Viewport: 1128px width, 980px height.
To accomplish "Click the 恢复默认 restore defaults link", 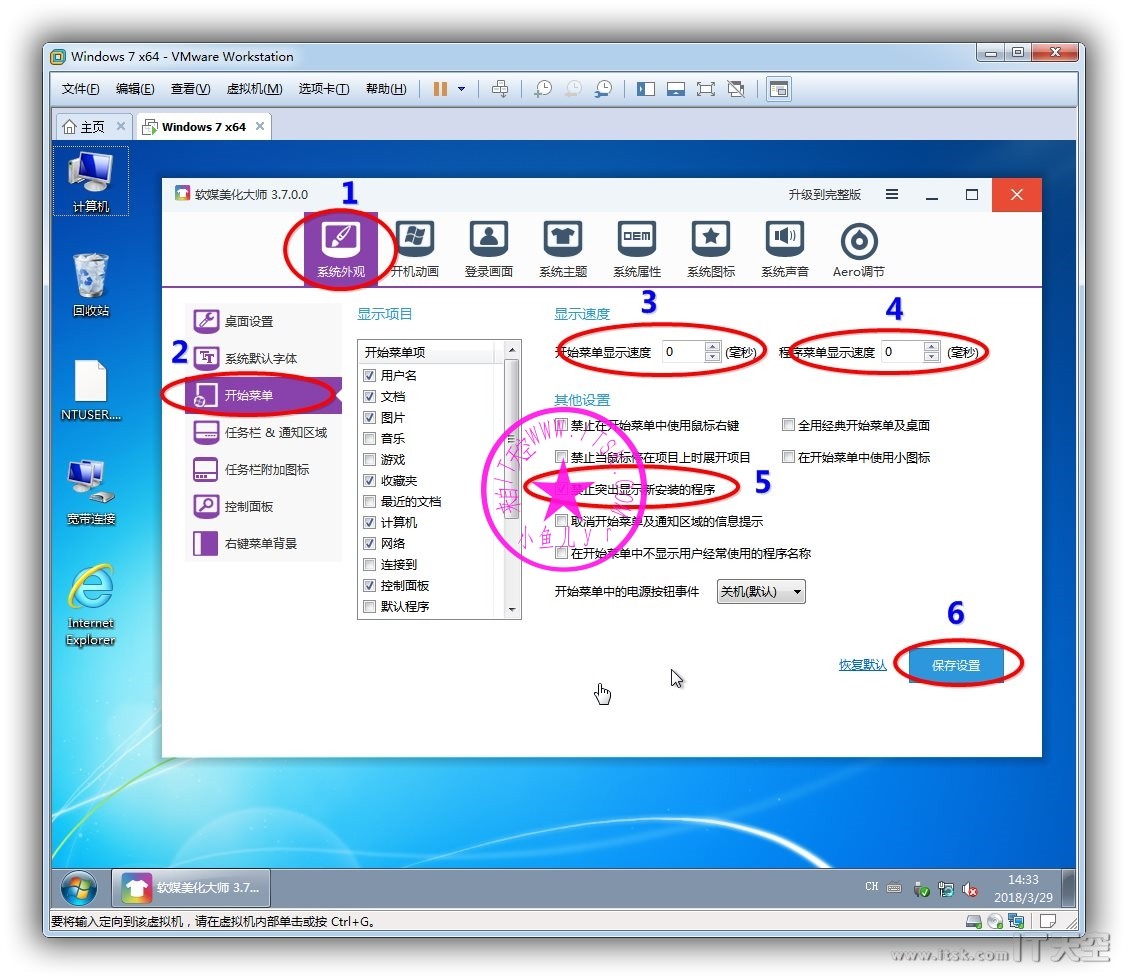I will click(862, 665).
